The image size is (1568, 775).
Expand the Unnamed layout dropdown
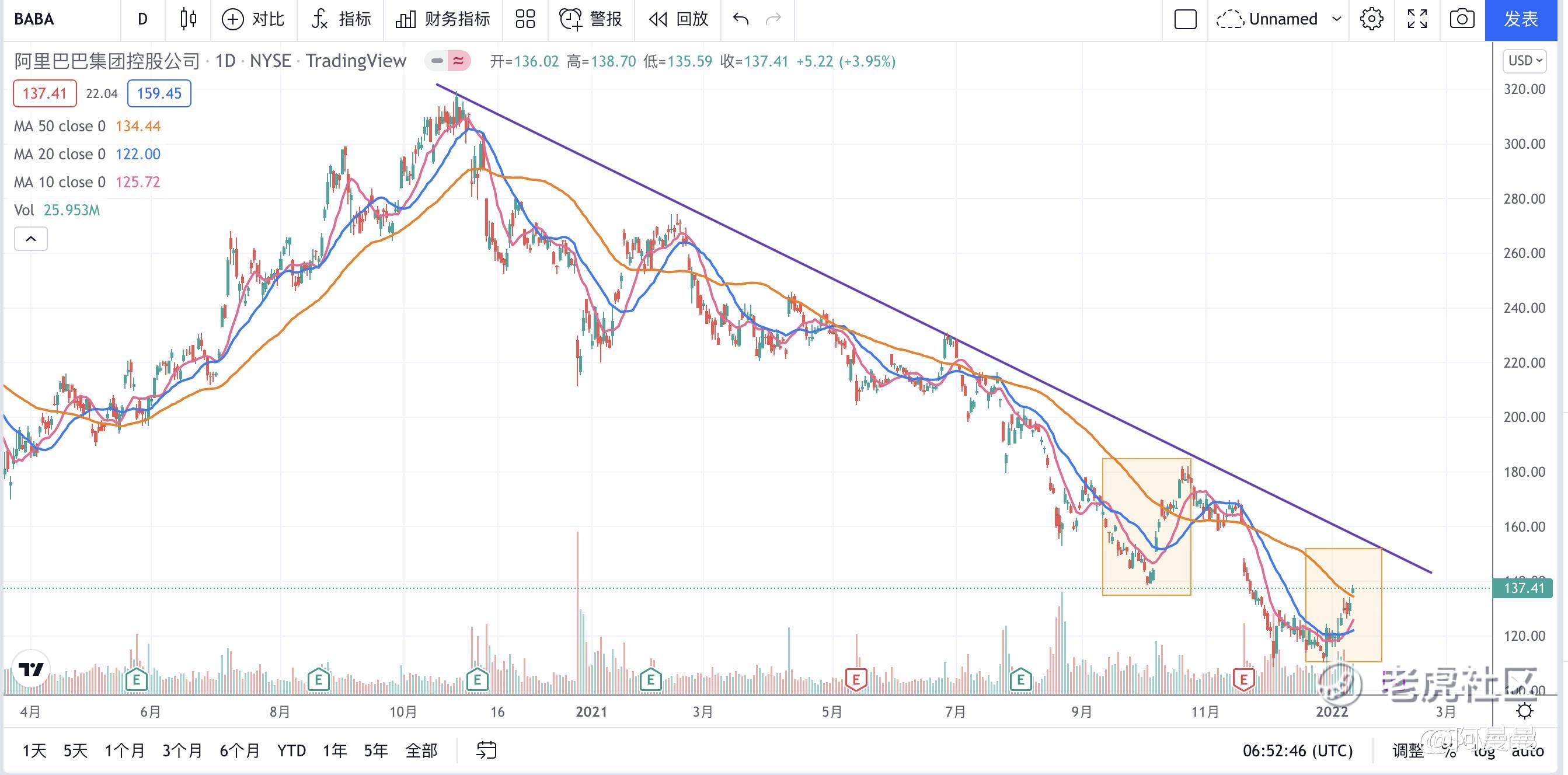pyautogui.click(x=1337, y=19)
